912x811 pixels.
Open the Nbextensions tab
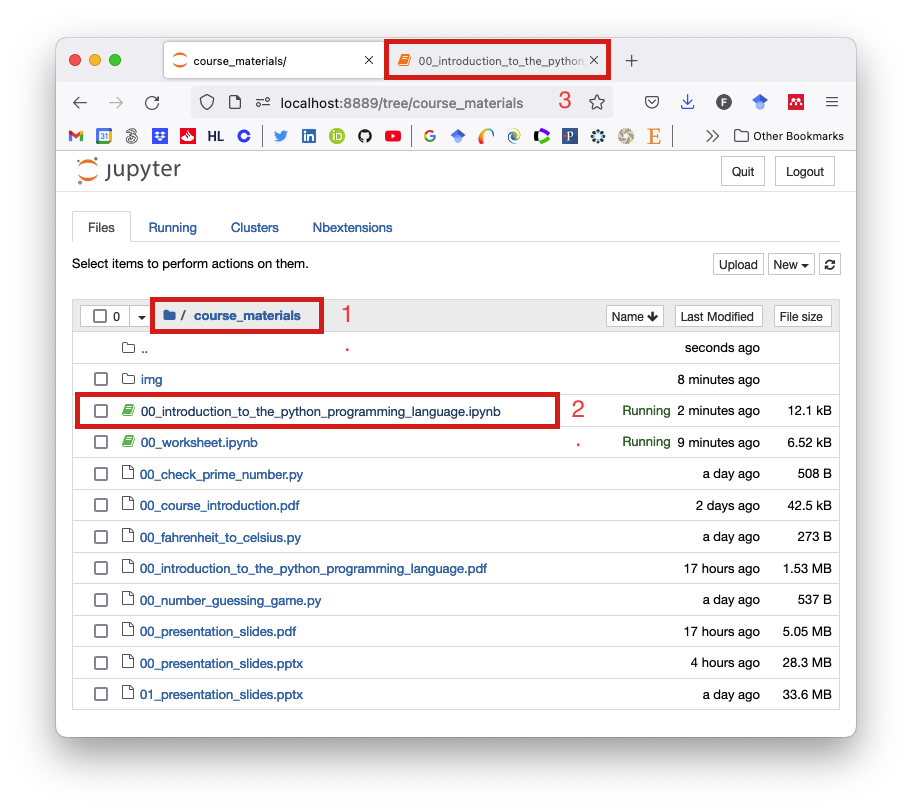coord(352,227)
